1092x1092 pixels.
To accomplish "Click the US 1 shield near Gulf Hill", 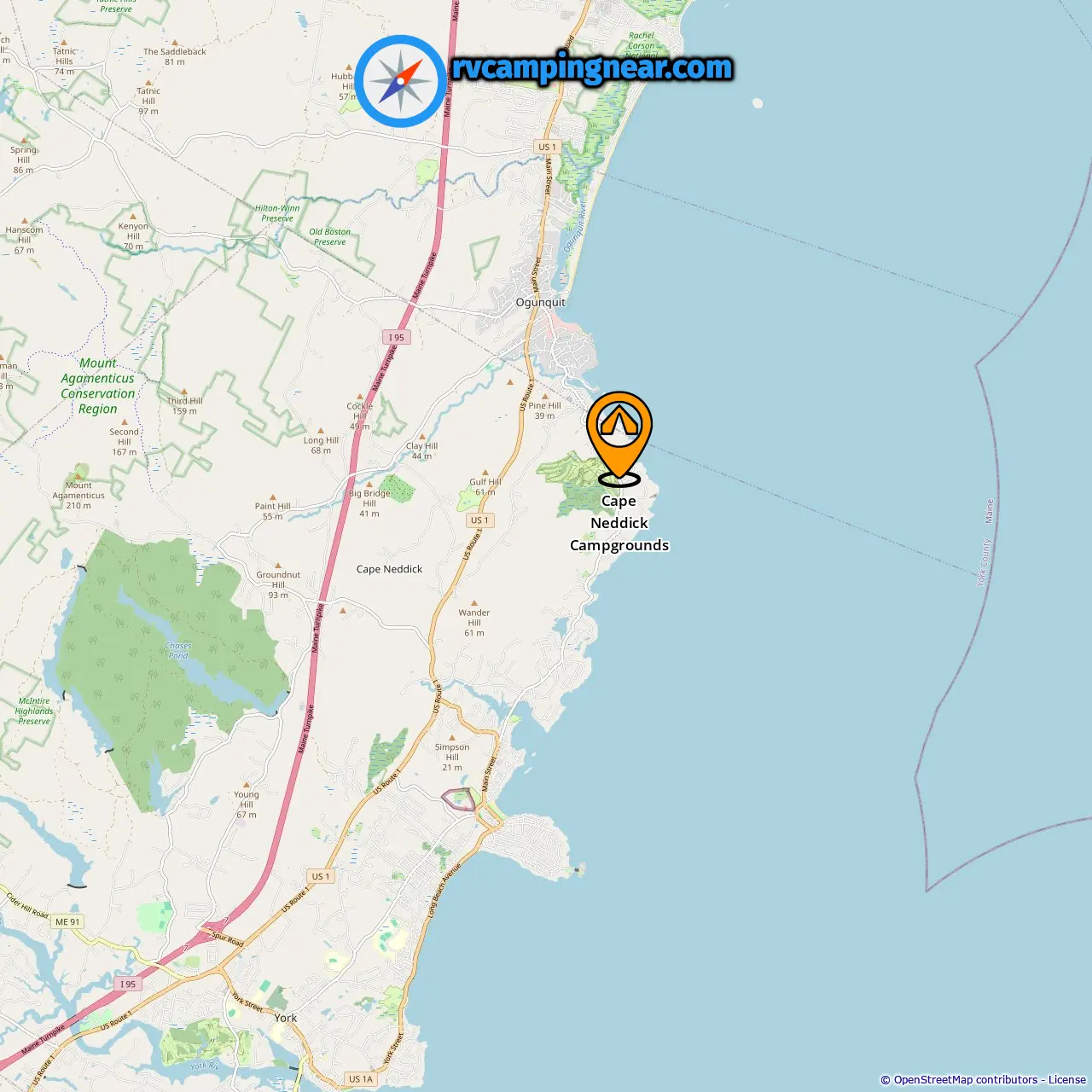I will coord(479,520).
